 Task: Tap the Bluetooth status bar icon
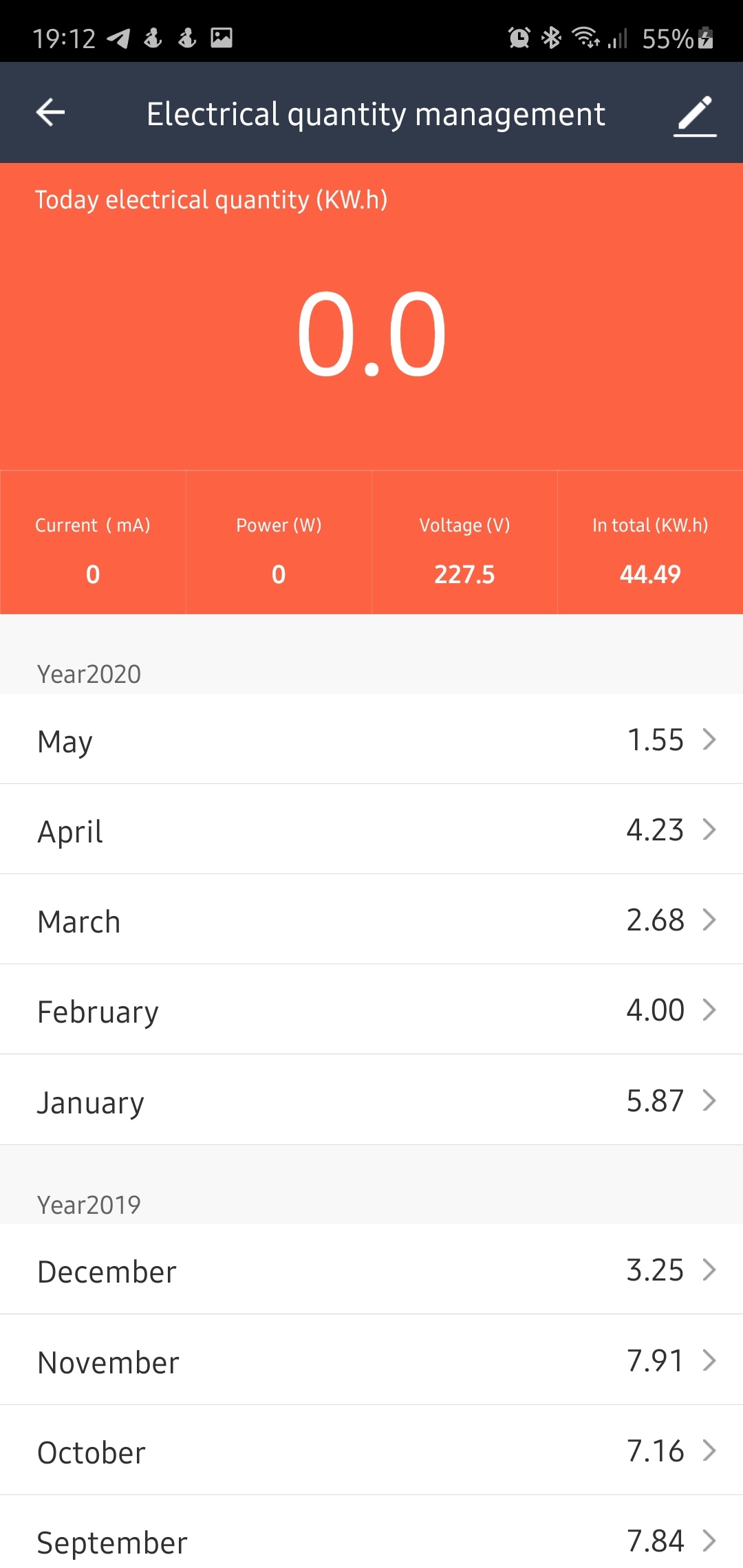tap(551, 38)
